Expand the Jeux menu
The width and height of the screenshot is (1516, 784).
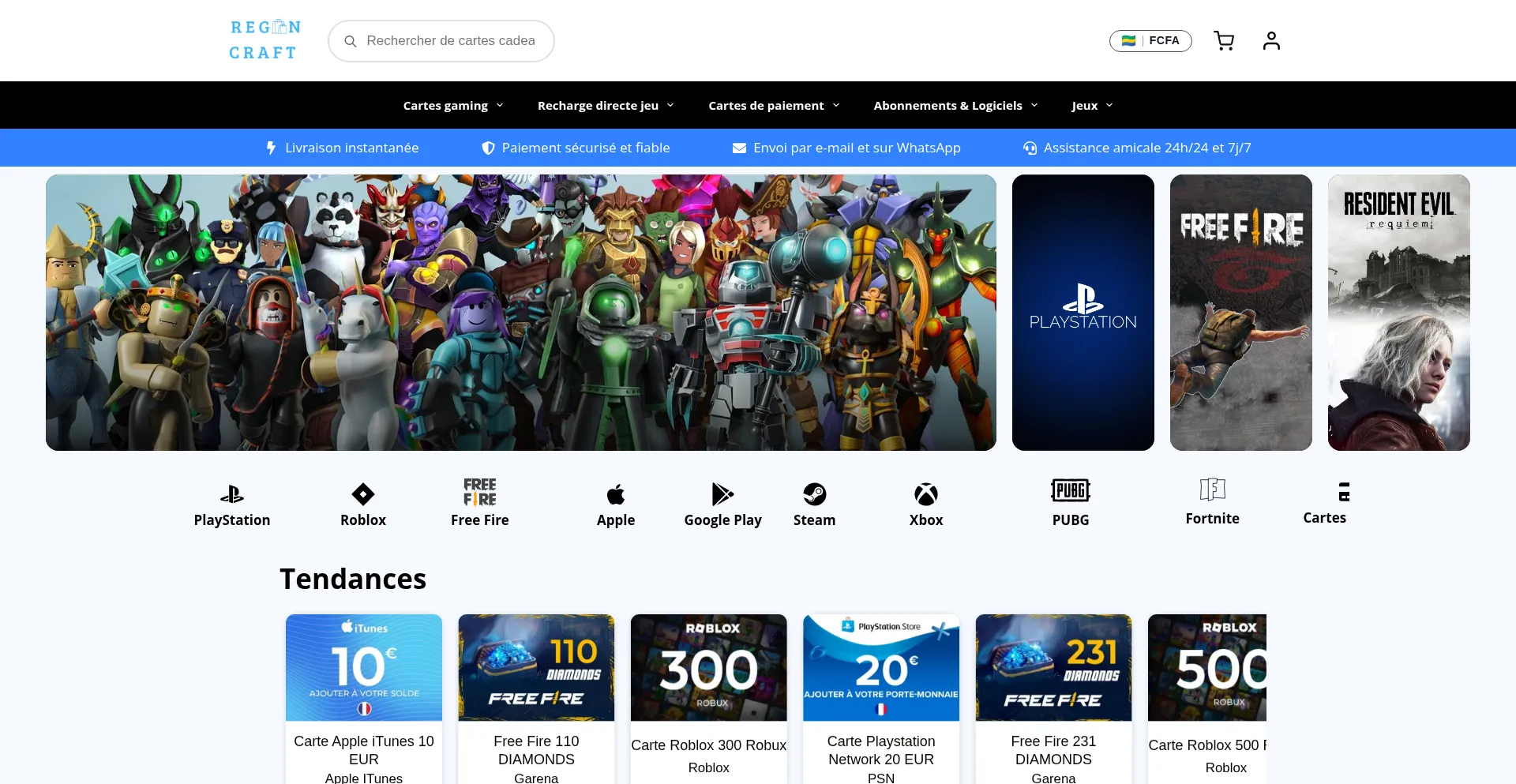(1092, 105)
